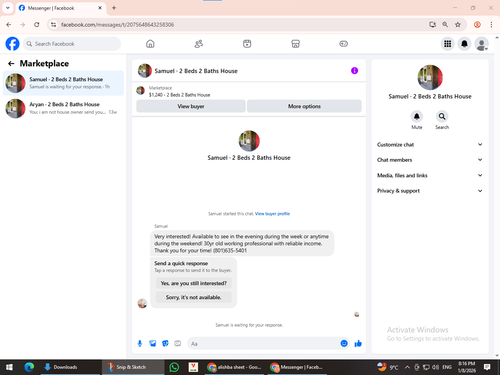500x375 pixels.
Task: Open the account profile avatar menu
Action: (482, 44)
